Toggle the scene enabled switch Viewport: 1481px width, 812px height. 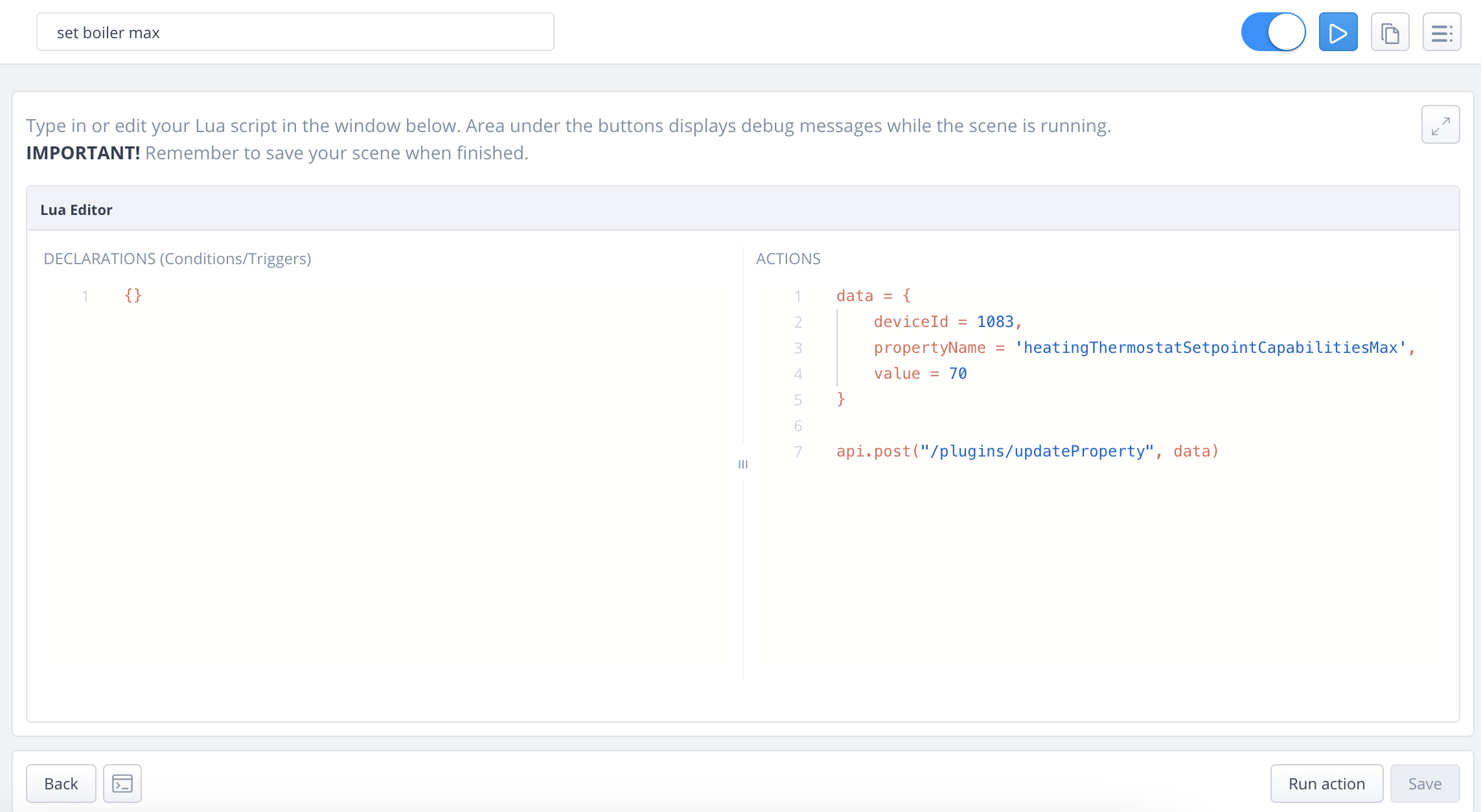click(x=1273, y=32)
